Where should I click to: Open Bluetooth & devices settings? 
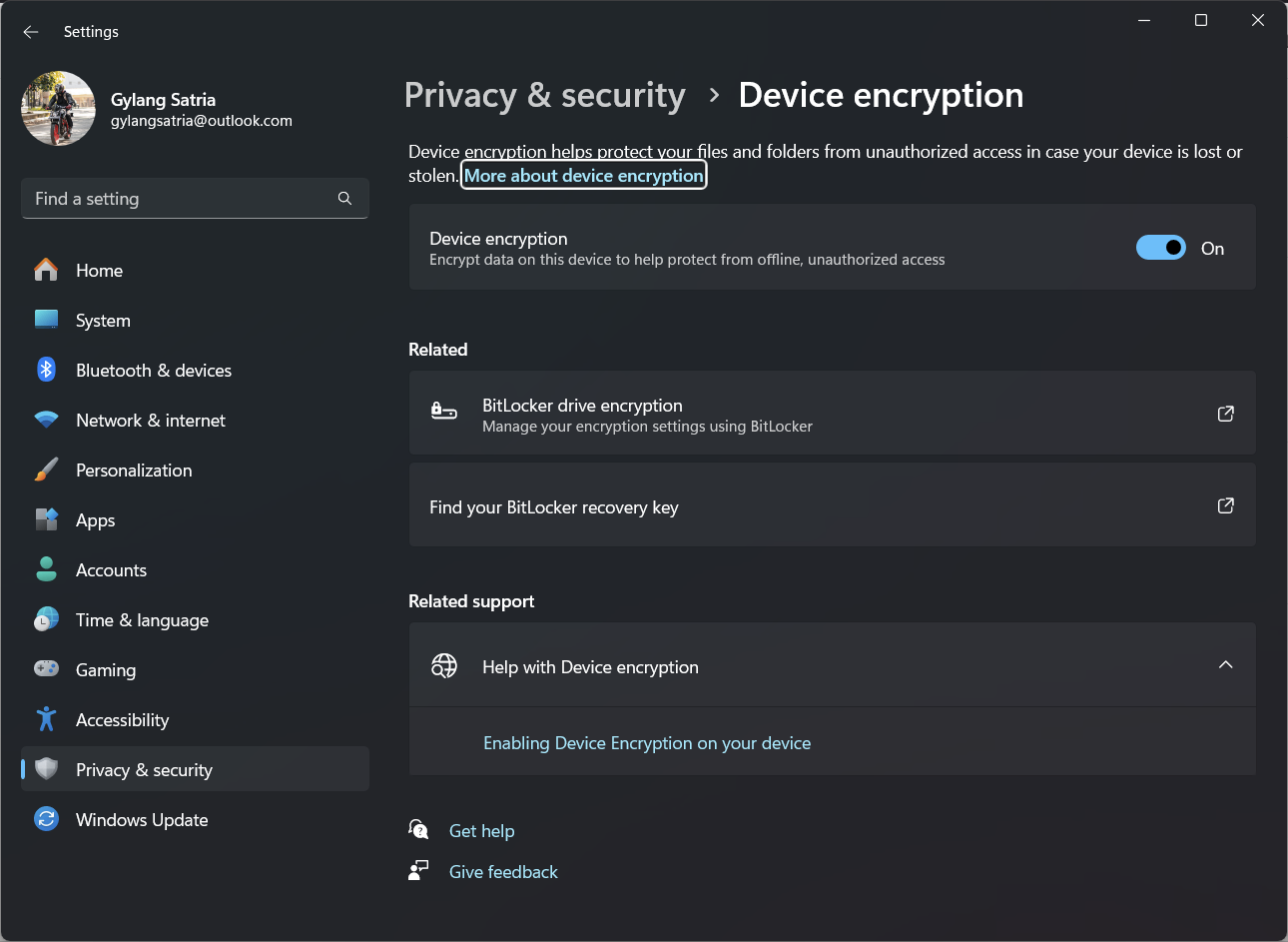(x=195, y=370)
